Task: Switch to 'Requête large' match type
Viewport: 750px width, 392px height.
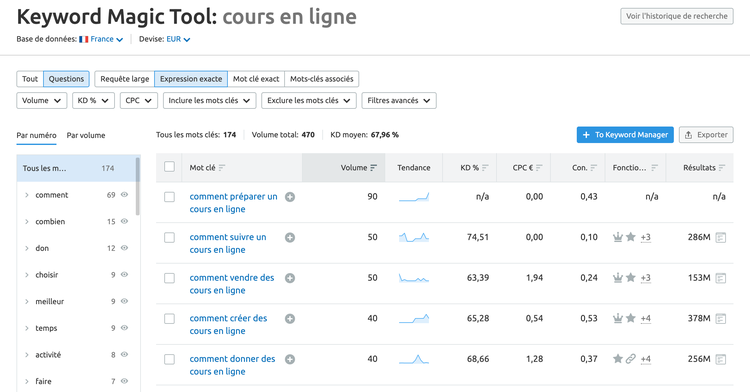Action: 124,79
